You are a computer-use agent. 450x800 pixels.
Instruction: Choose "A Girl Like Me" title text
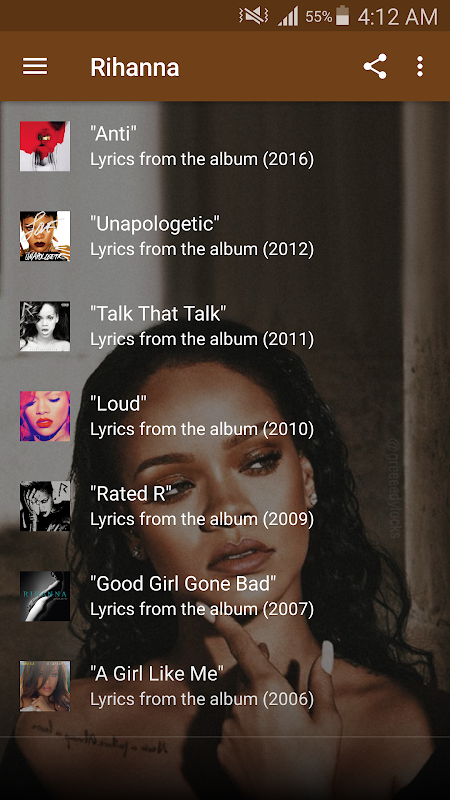157,673
